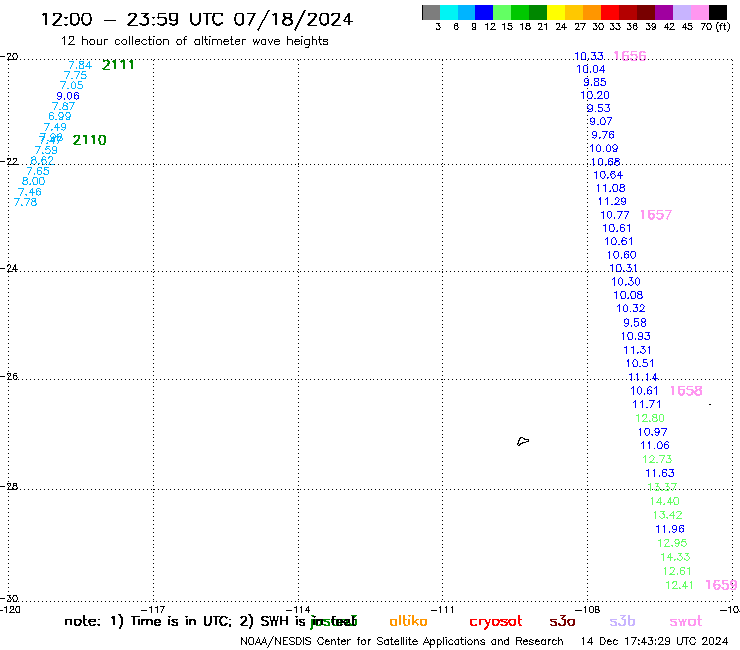This screenshot has width=740, height=650.
Task: Click the blue wave height value 11.96
Action: click(x=670, y=529)
